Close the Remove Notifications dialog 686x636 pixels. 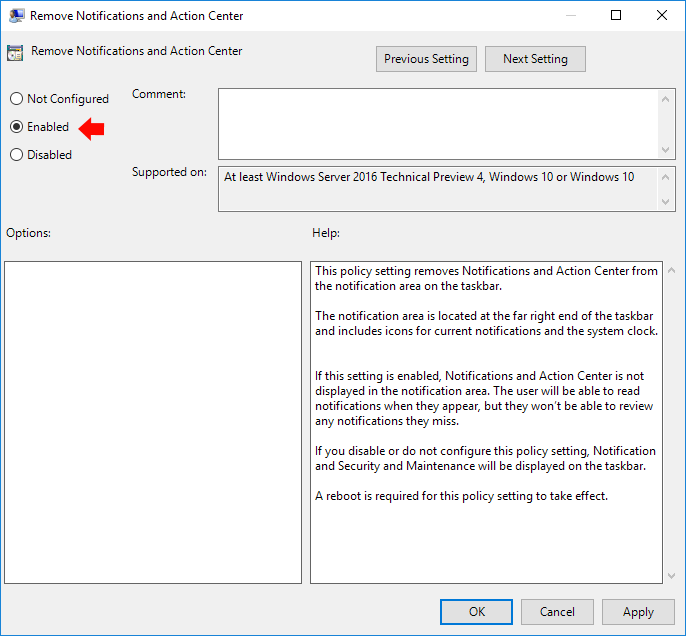pos(662,15)
